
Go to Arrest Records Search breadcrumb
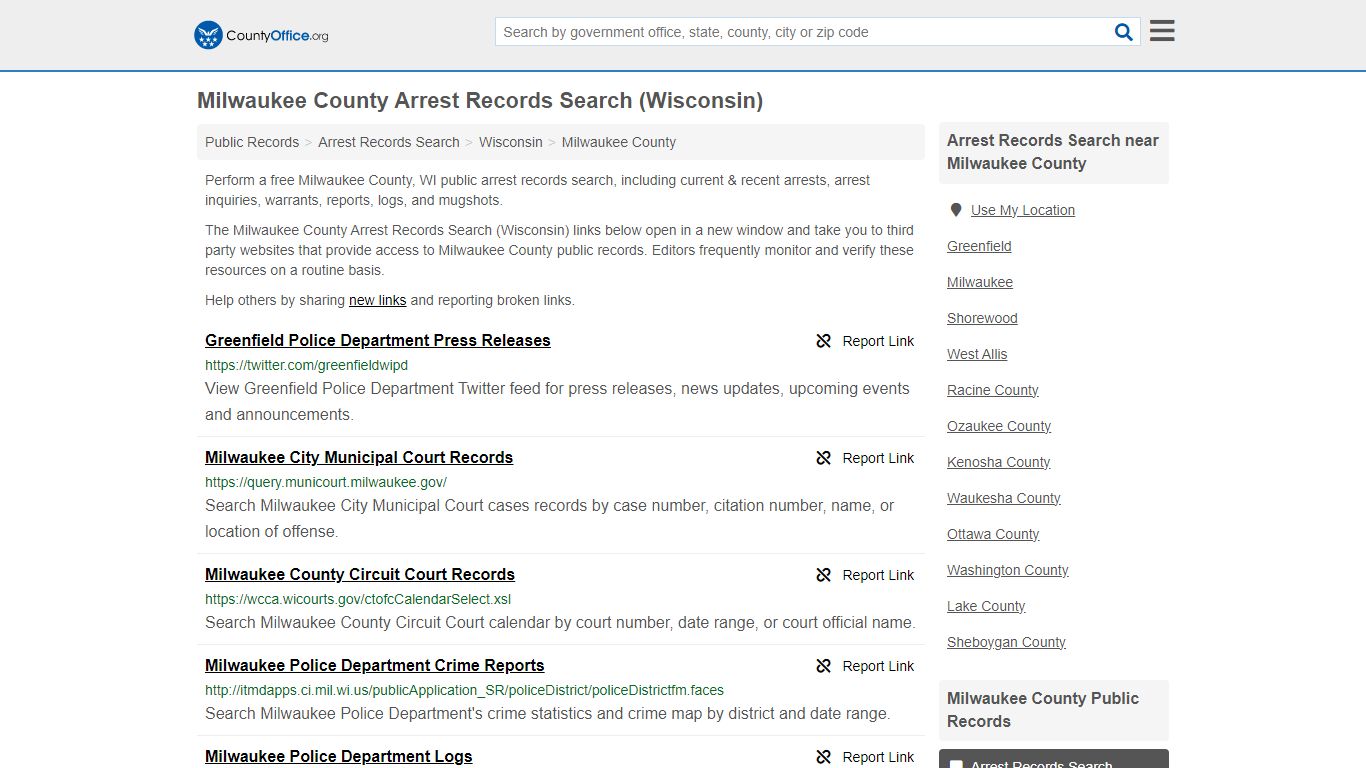(389, 142)
